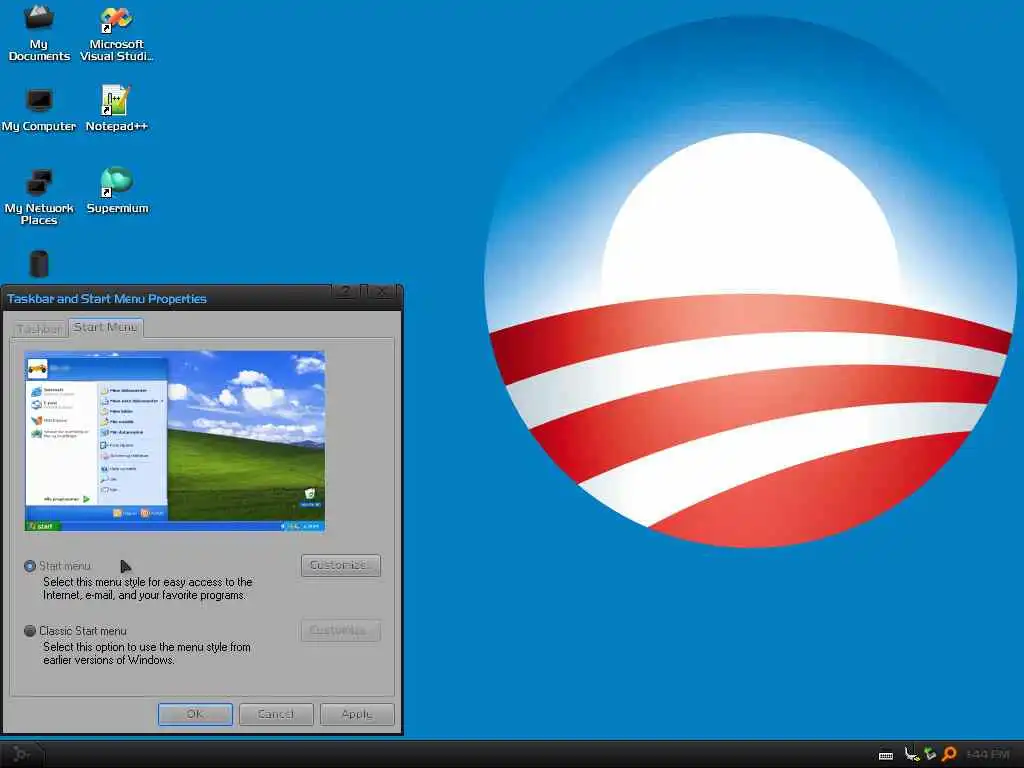Click the orange magnifier tray icon
1024x768 pixels.
950,754
